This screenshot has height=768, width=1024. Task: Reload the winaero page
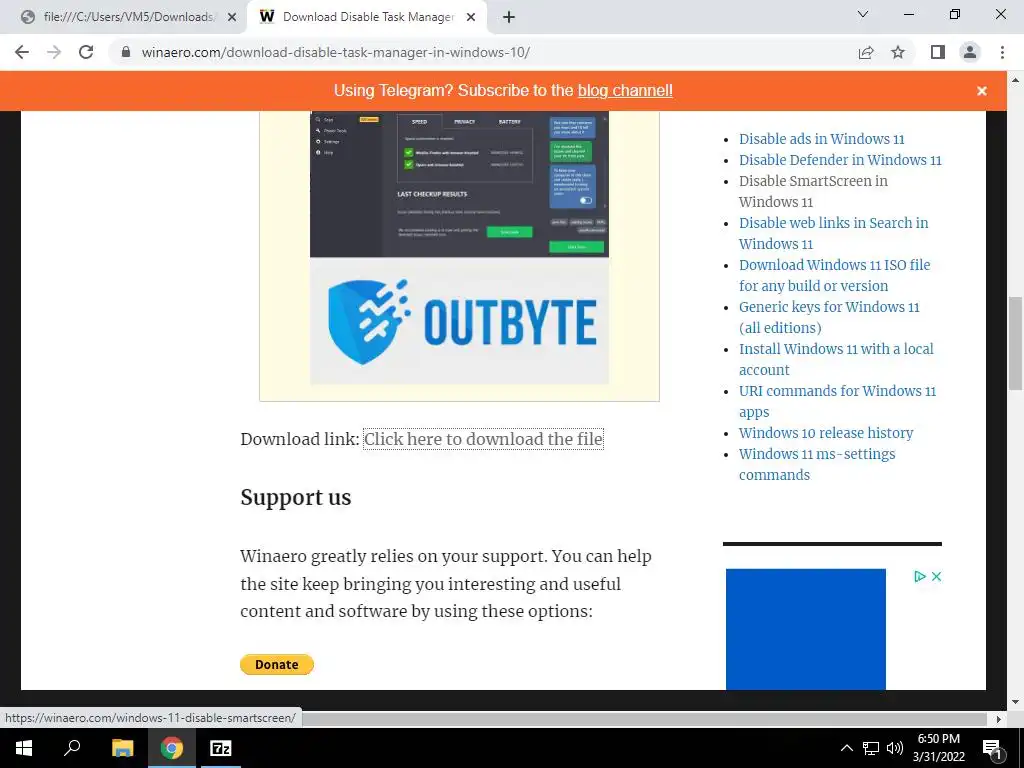86,52
